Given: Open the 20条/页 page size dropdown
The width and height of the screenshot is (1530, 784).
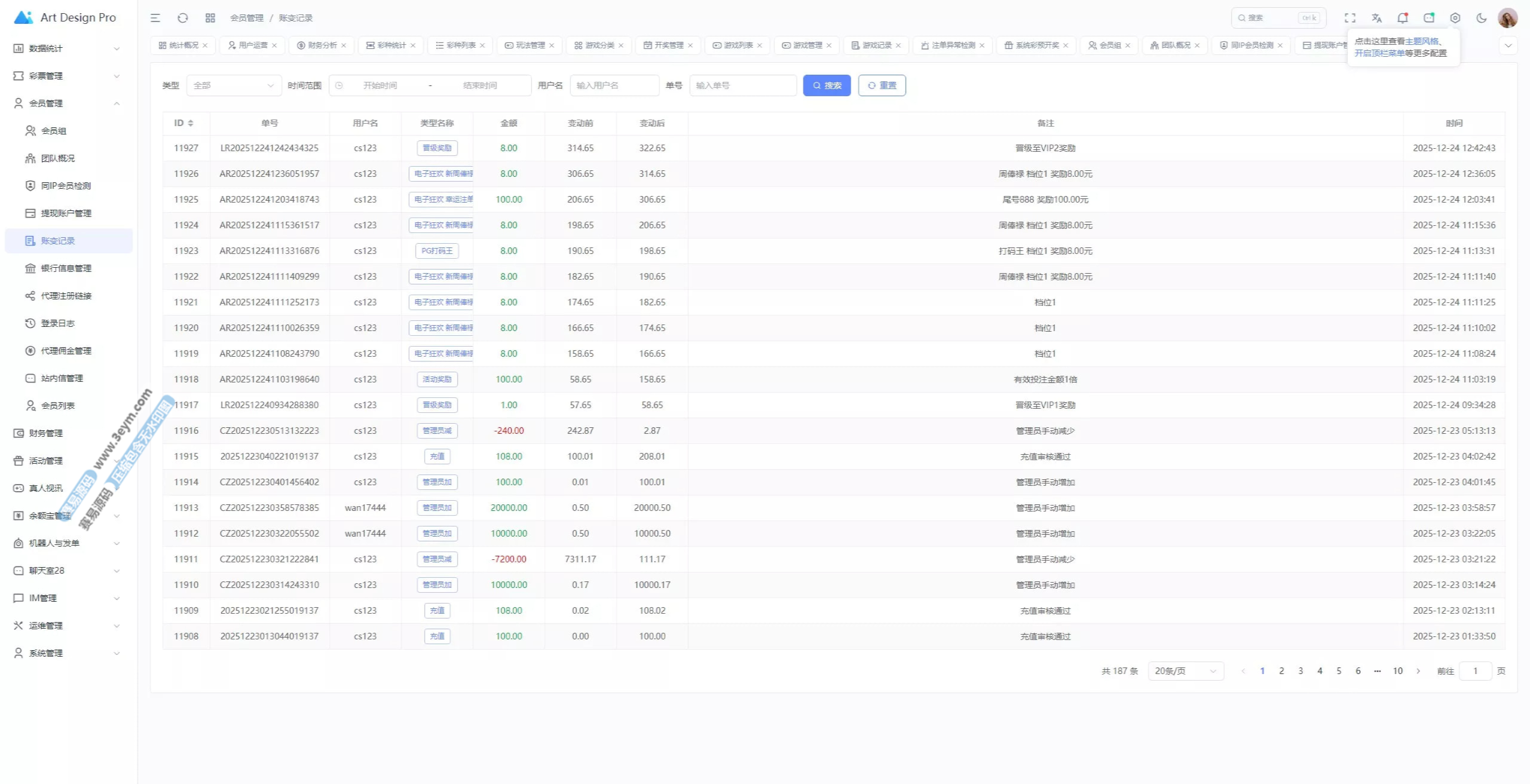Looking at the screenshot, I should click(x=1185, y=671).
